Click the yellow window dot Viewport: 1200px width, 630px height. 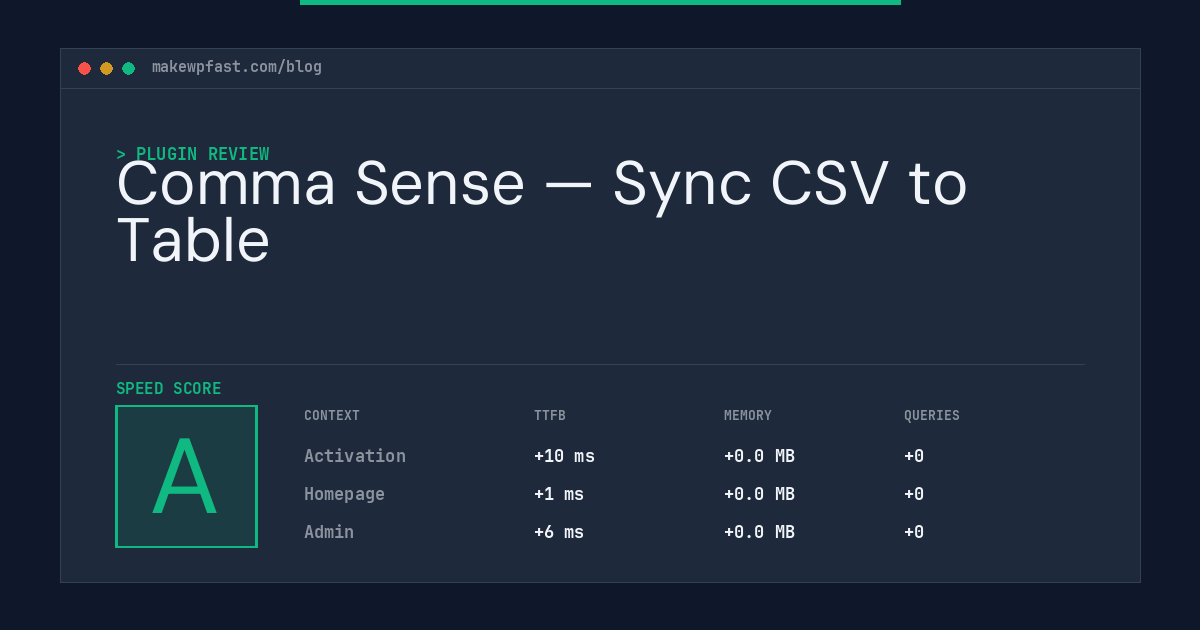click(106, 68)
